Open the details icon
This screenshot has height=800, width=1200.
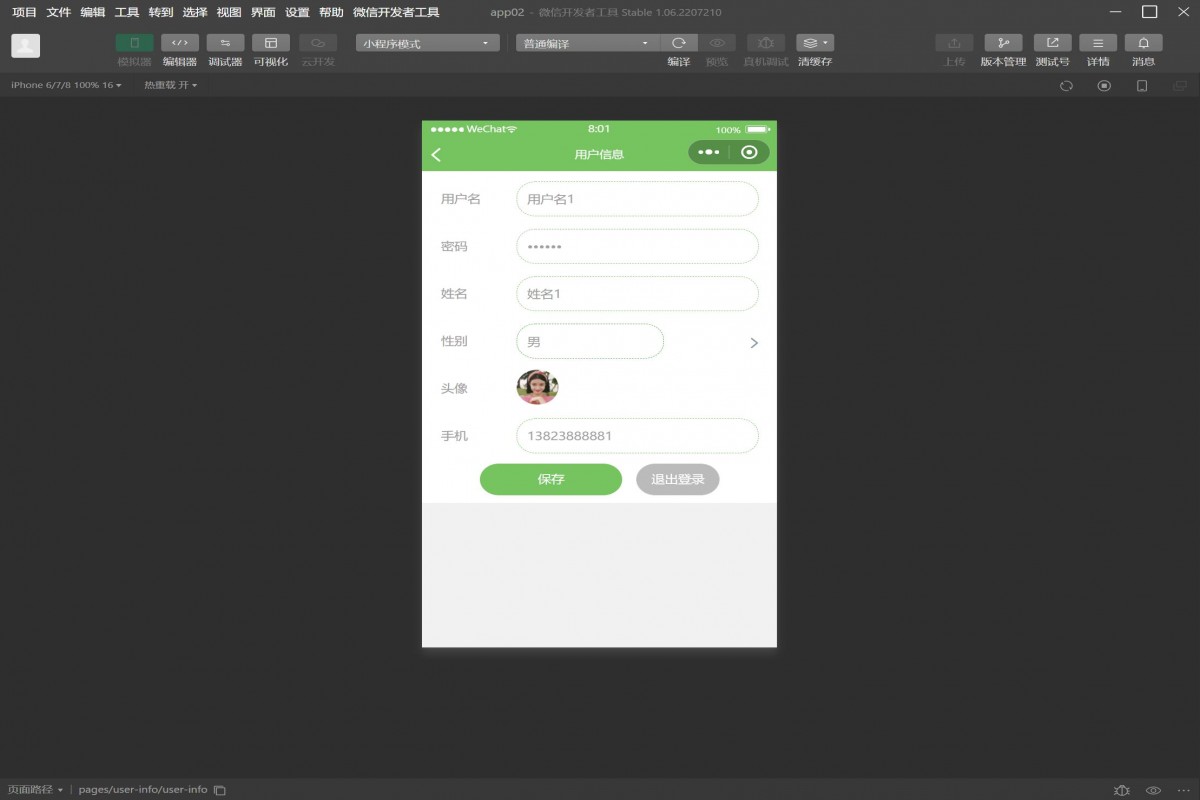(1098, 43)
